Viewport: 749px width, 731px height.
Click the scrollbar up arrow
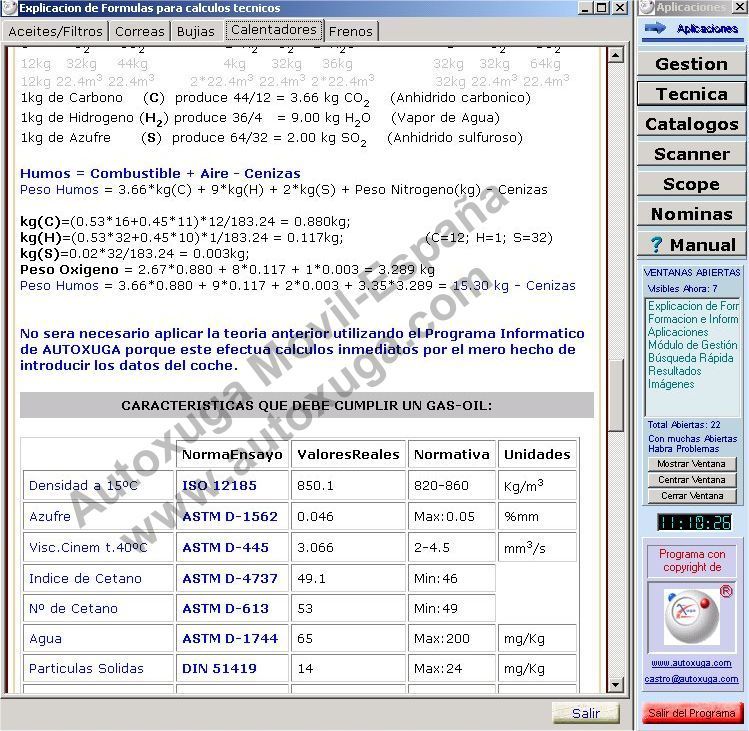coord(616,55)
